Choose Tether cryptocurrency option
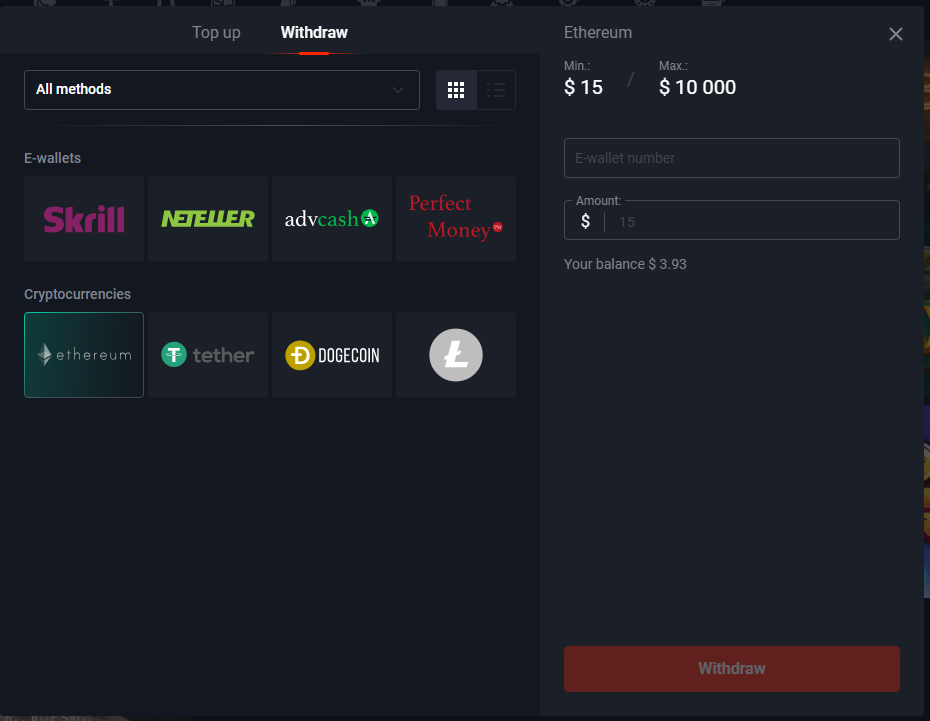 pos(208,355)
